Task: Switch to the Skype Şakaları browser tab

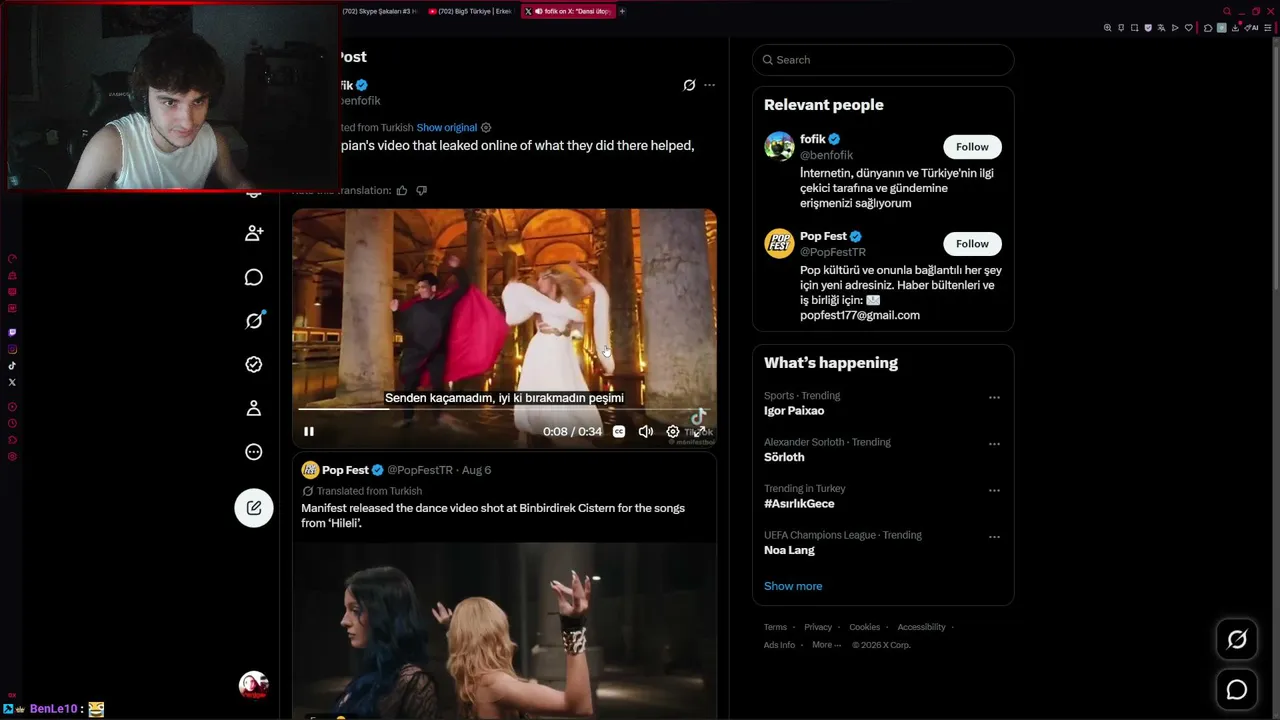Action: pos(379,11)
